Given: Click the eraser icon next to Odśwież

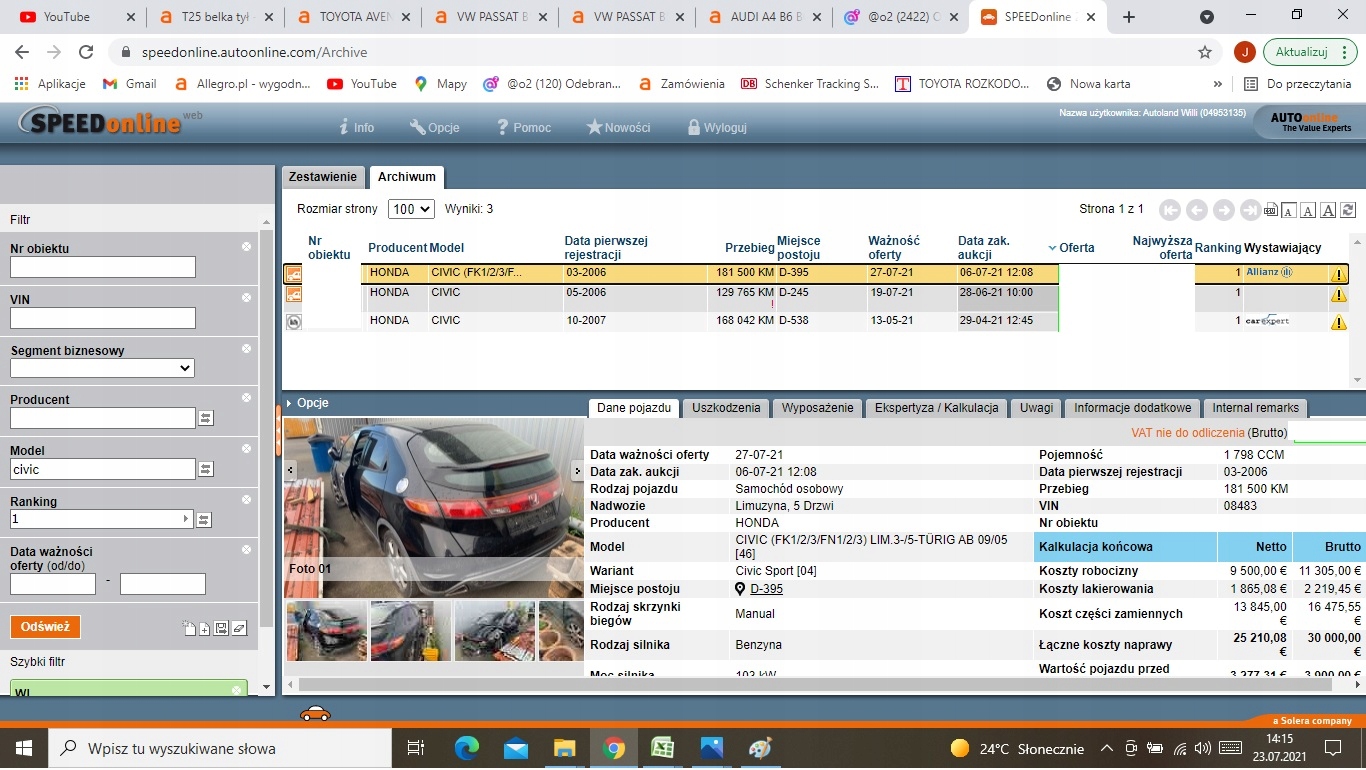Looking at the screenshot, I should (239, 628).
